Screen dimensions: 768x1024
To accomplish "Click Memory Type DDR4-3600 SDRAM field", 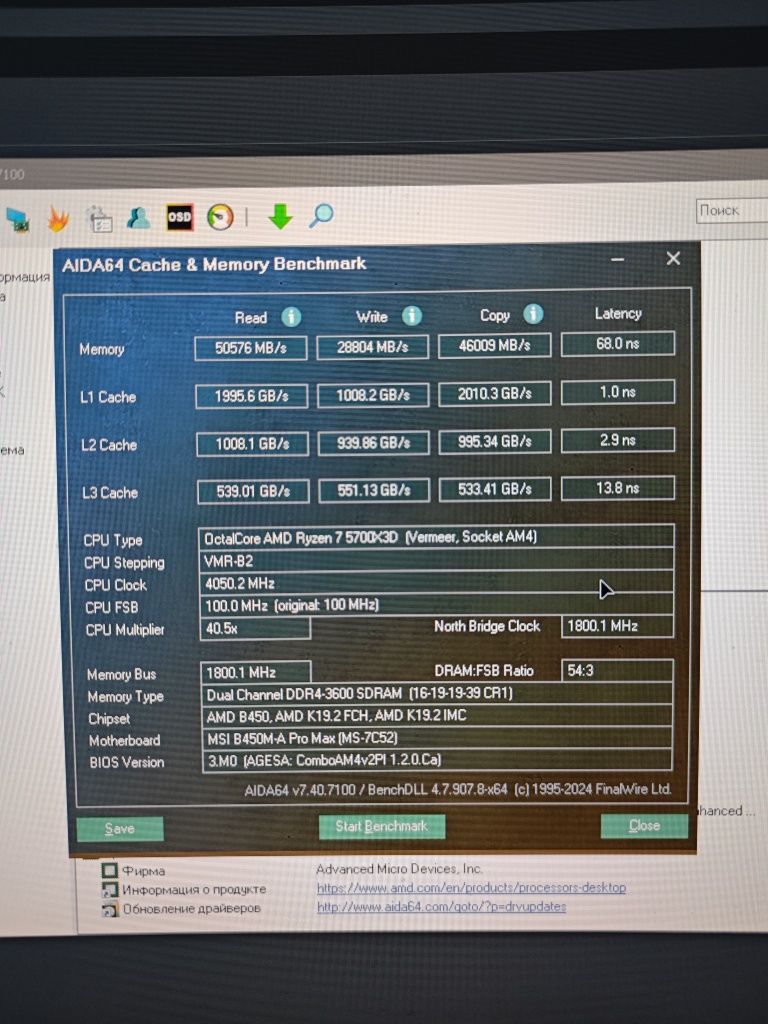I will 437,694.
